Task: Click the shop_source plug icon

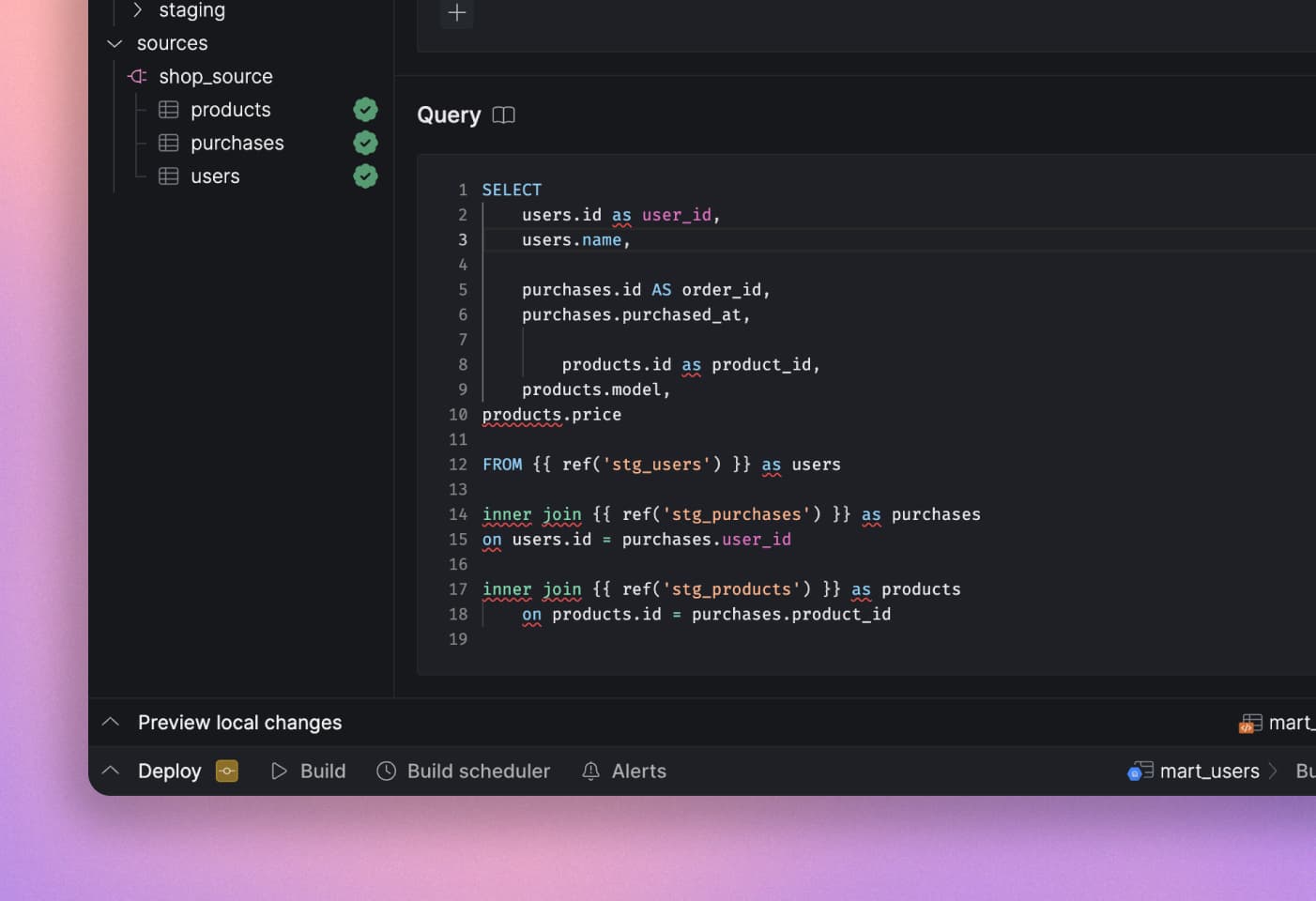Action: pos(137,76)
